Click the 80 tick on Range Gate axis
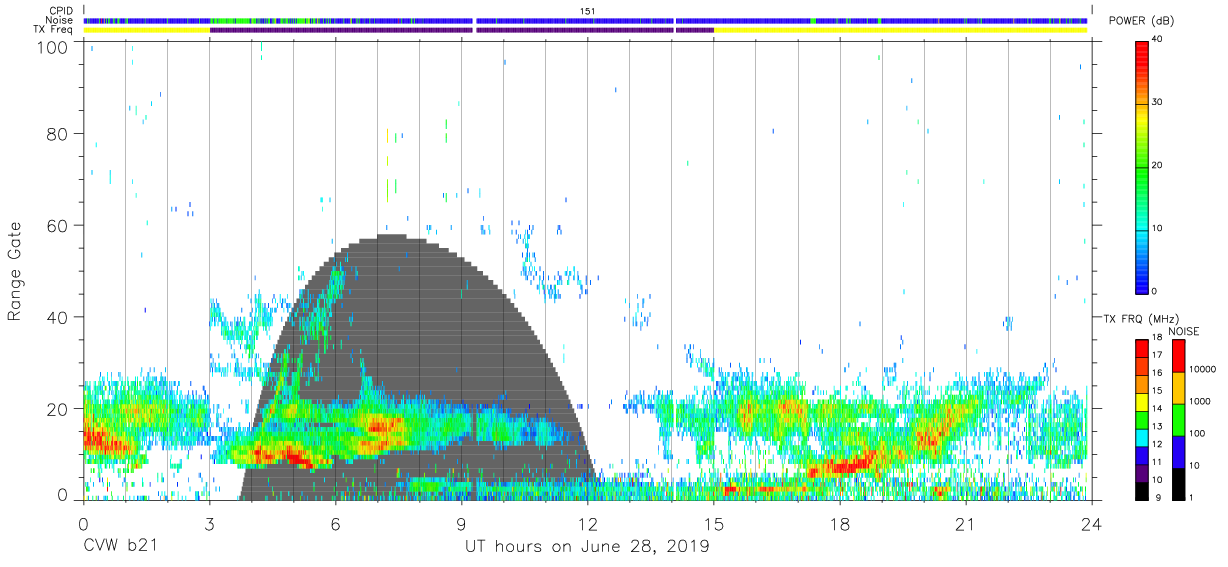Image resolution: width=1228 pixels, height=567 pixels. tap(58, 133)
